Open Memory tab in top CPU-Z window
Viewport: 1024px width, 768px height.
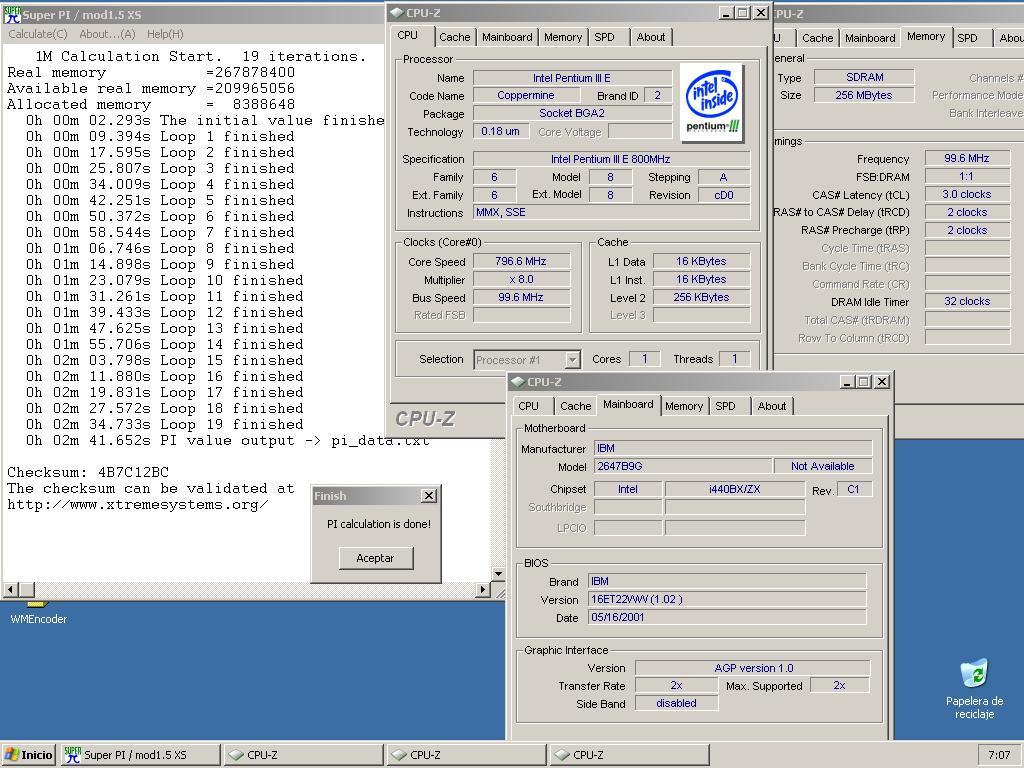point(562,37)
